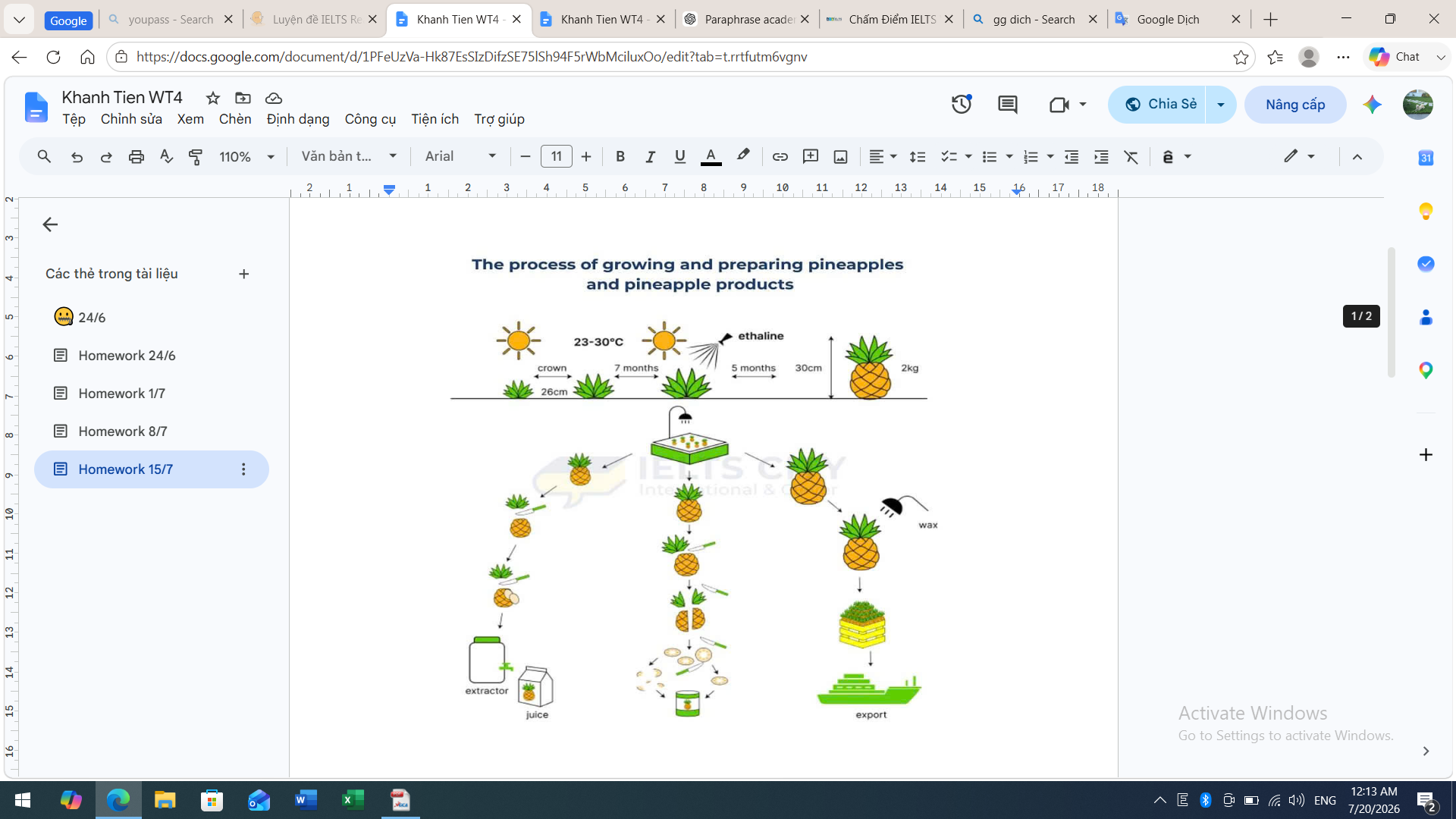Open the Chỉnh sửa menu
Image resolution: width=1456 pixels, height=819 pixels.
point(131,119)
